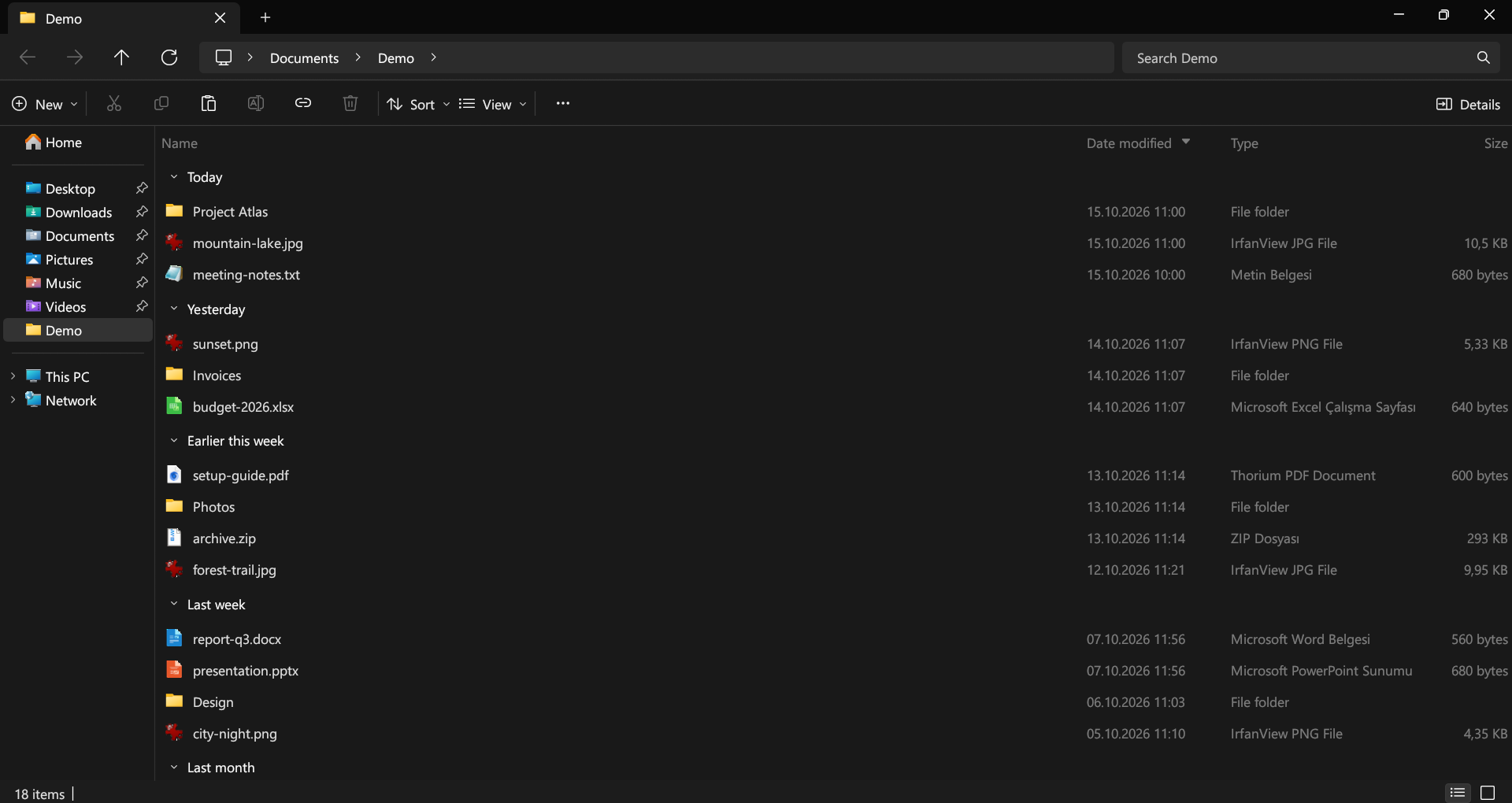This screenshot has width=1512, height=803.
Task: Collapse the Earlier this week group
Action: [x=174, y=441]
